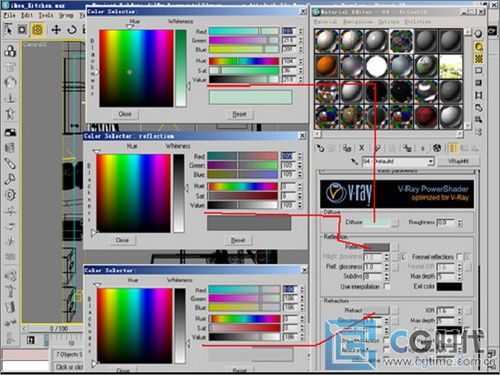The image size is (500, 375).
Task: Click the map button beside the Diffuse swatch
Action: pos(395,223)
